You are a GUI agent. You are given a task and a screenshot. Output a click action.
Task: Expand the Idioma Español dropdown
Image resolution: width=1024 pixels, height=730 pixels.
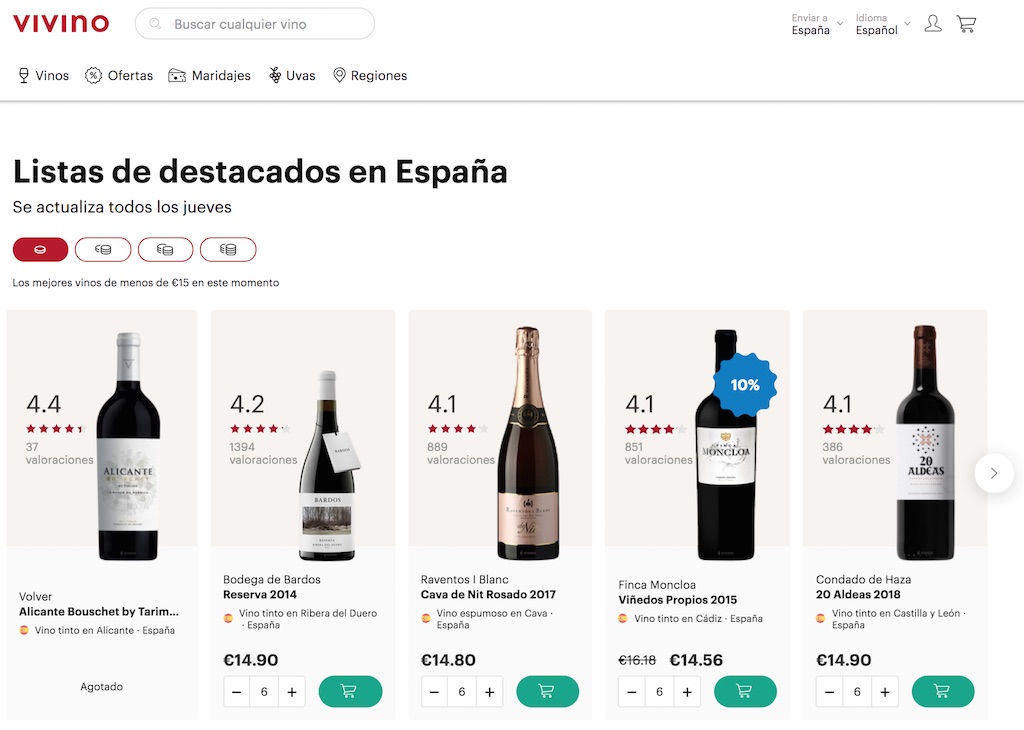tap(882, 24)
